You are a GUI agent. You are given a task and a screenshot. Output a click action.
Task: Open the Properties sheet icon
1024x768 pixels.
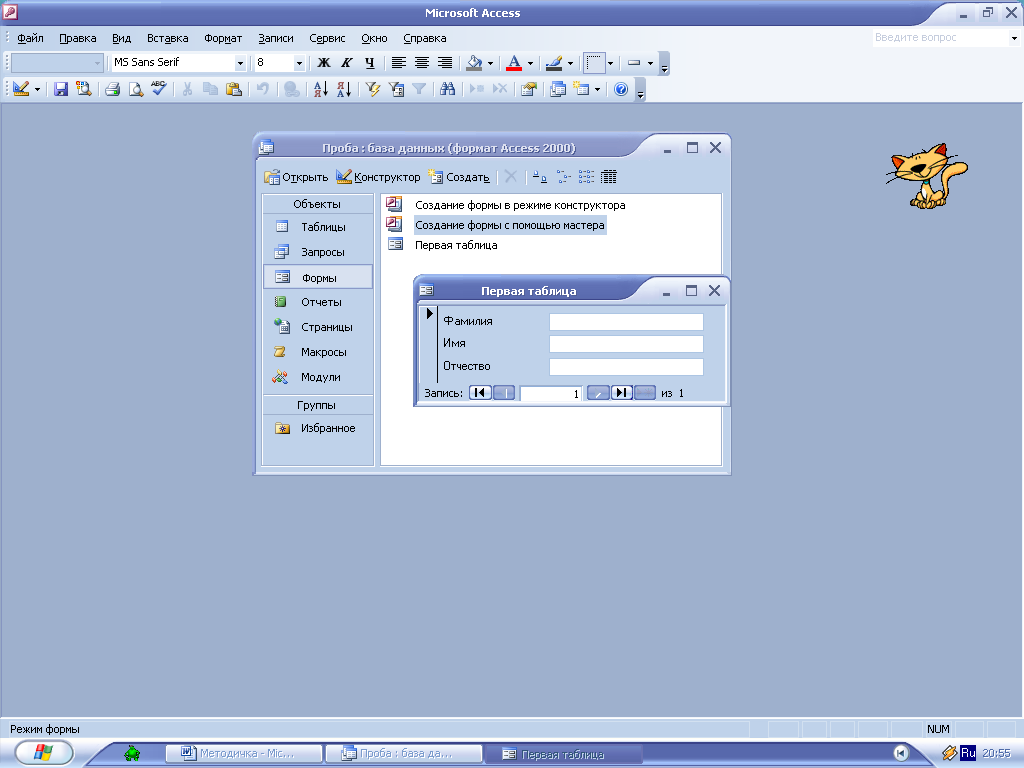pos(528,89)
